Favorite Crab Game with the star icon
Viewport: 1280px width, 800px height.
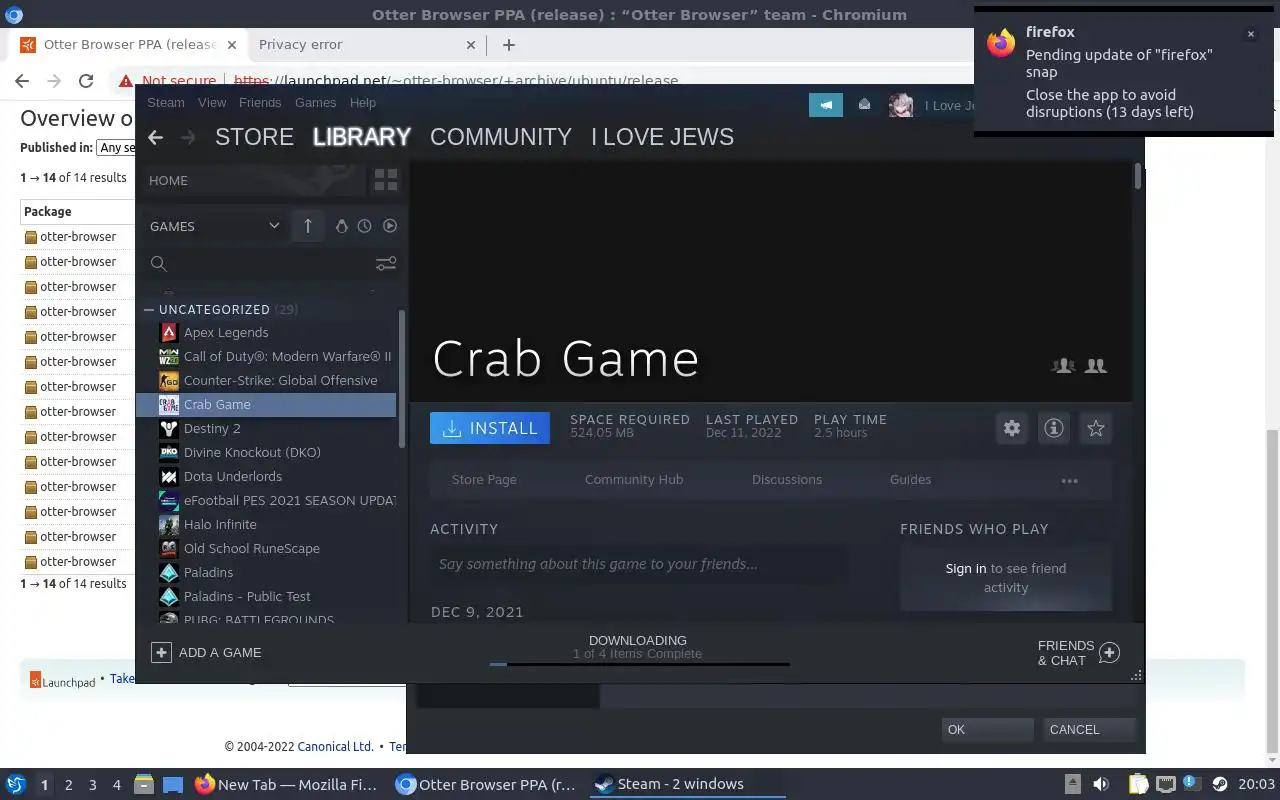1096,428
